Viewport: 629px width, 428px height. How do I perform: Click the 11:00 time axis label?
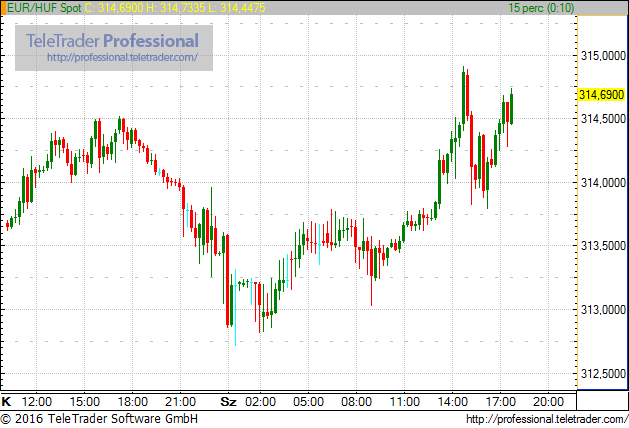point(404,402)
